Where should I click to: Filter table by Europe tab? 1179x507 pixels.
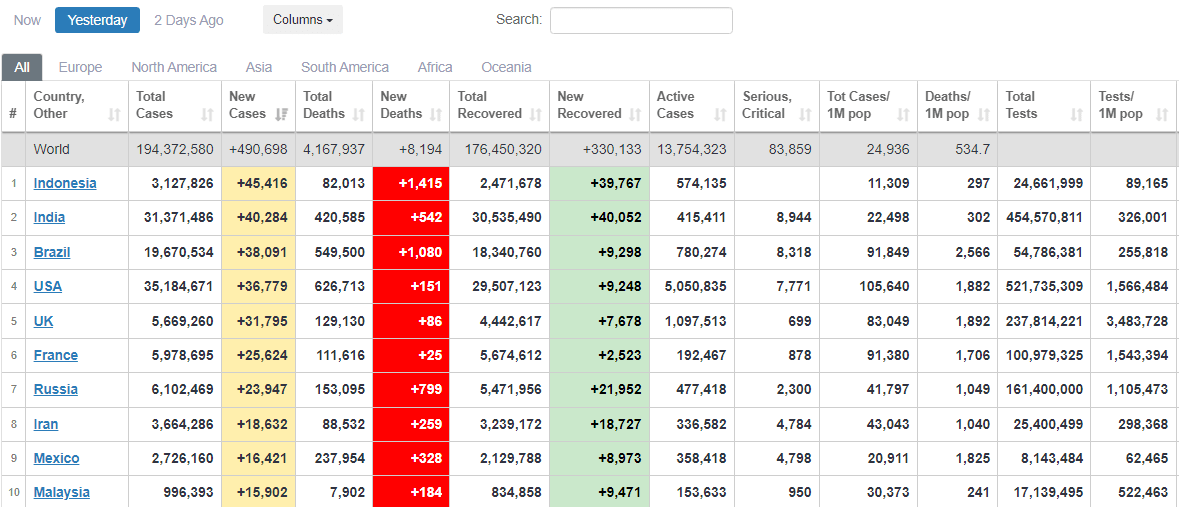pyautogui.click(x=80, y=67)
